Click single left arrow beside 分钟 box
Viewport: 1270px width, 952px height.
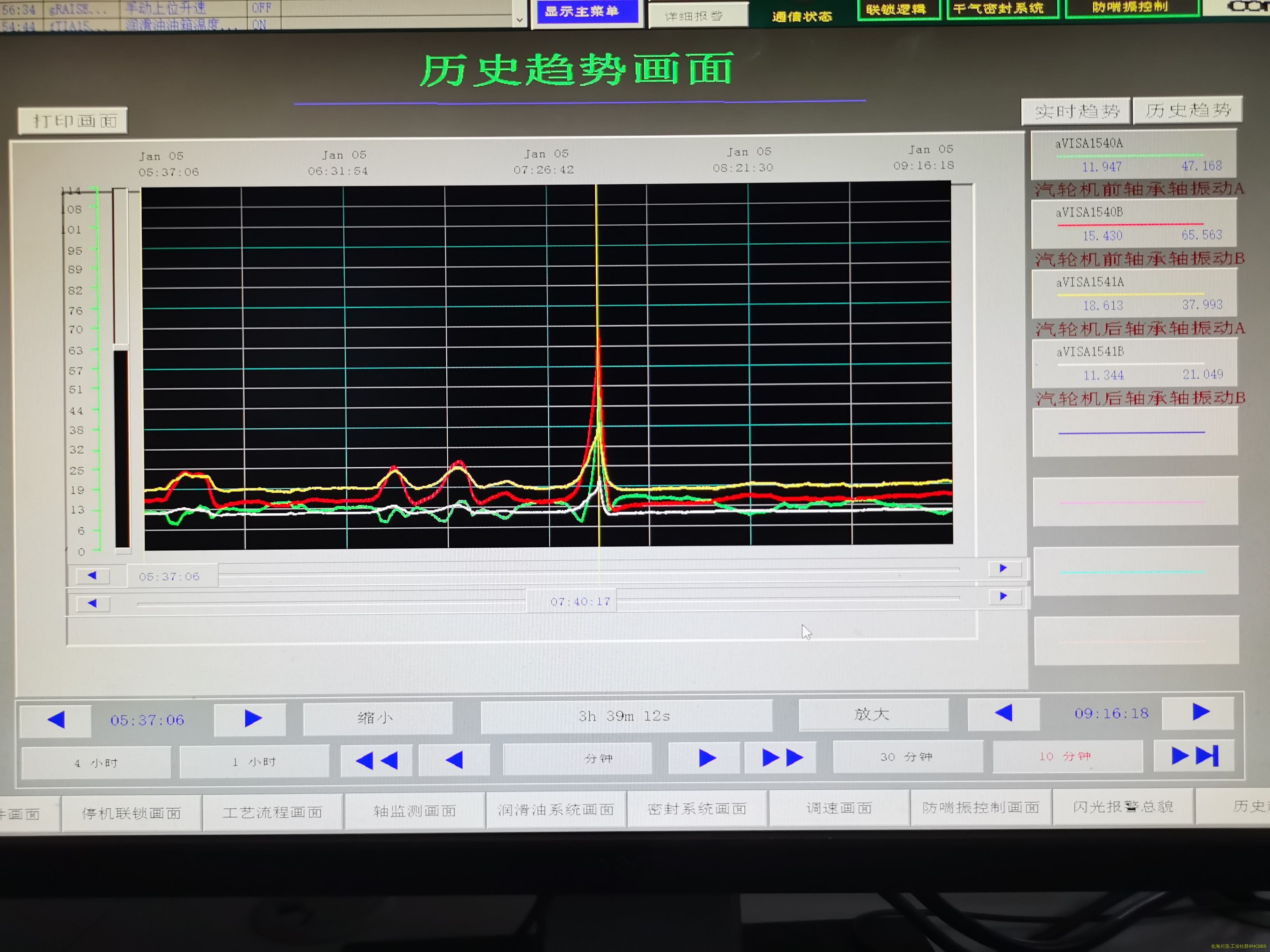[455, 760]
